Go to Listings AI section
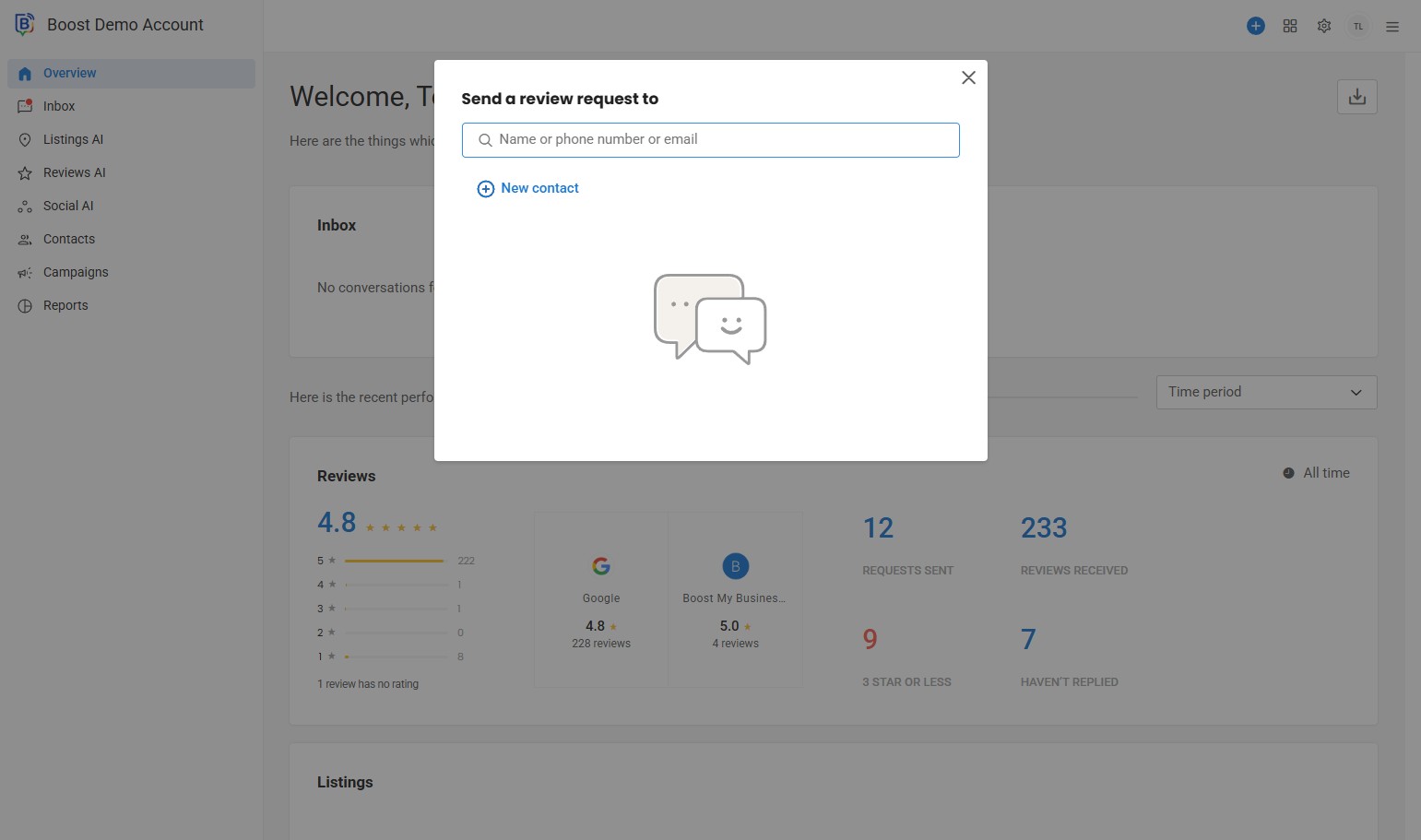The width and height of the screenshot is (1421, 840). (x=73, y=139)
